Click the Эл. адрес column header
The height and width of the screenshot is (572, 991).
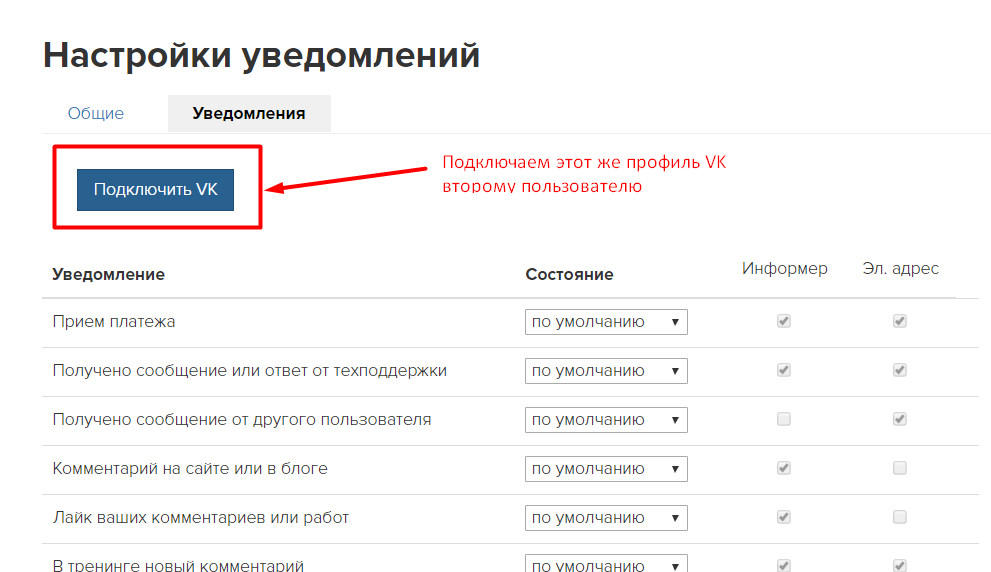tap(901, 269)
